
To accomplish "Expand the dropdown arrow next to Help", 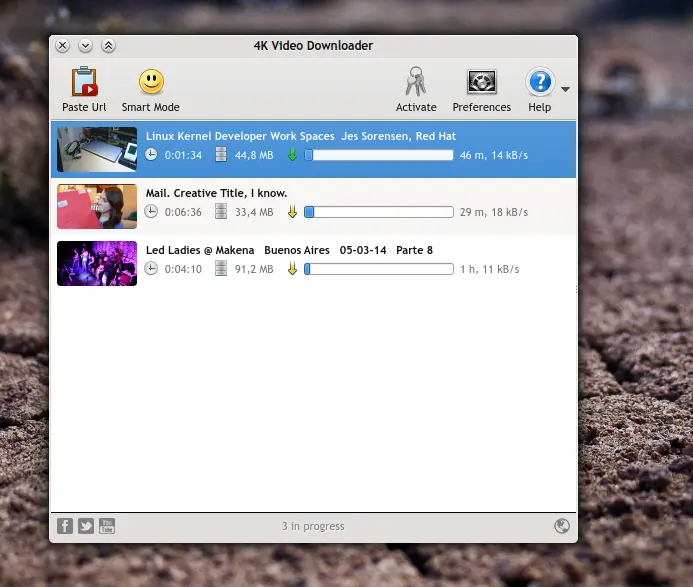I will [x=565, y=89].
